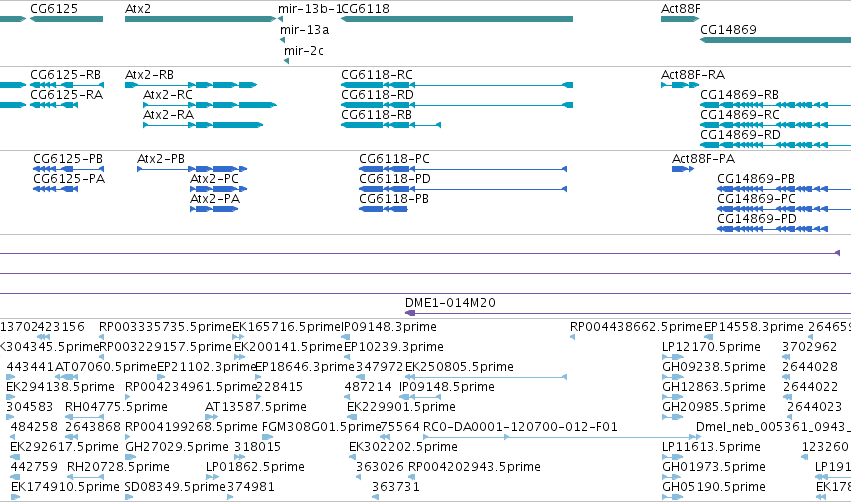Select EST LP11613.5prime
851x502 pixels.
pos(711,447)
